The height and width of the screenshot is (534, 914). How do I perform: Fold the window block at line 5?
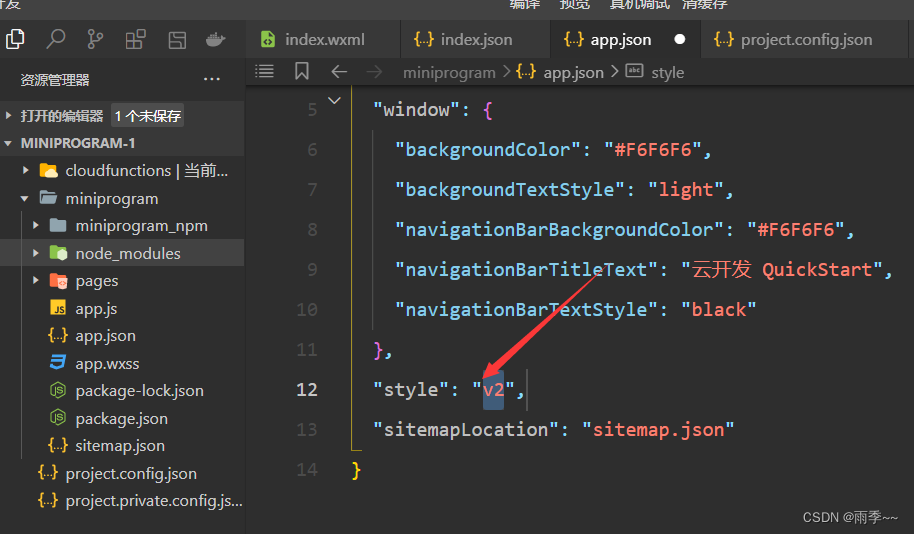click(x=335, y=100)
